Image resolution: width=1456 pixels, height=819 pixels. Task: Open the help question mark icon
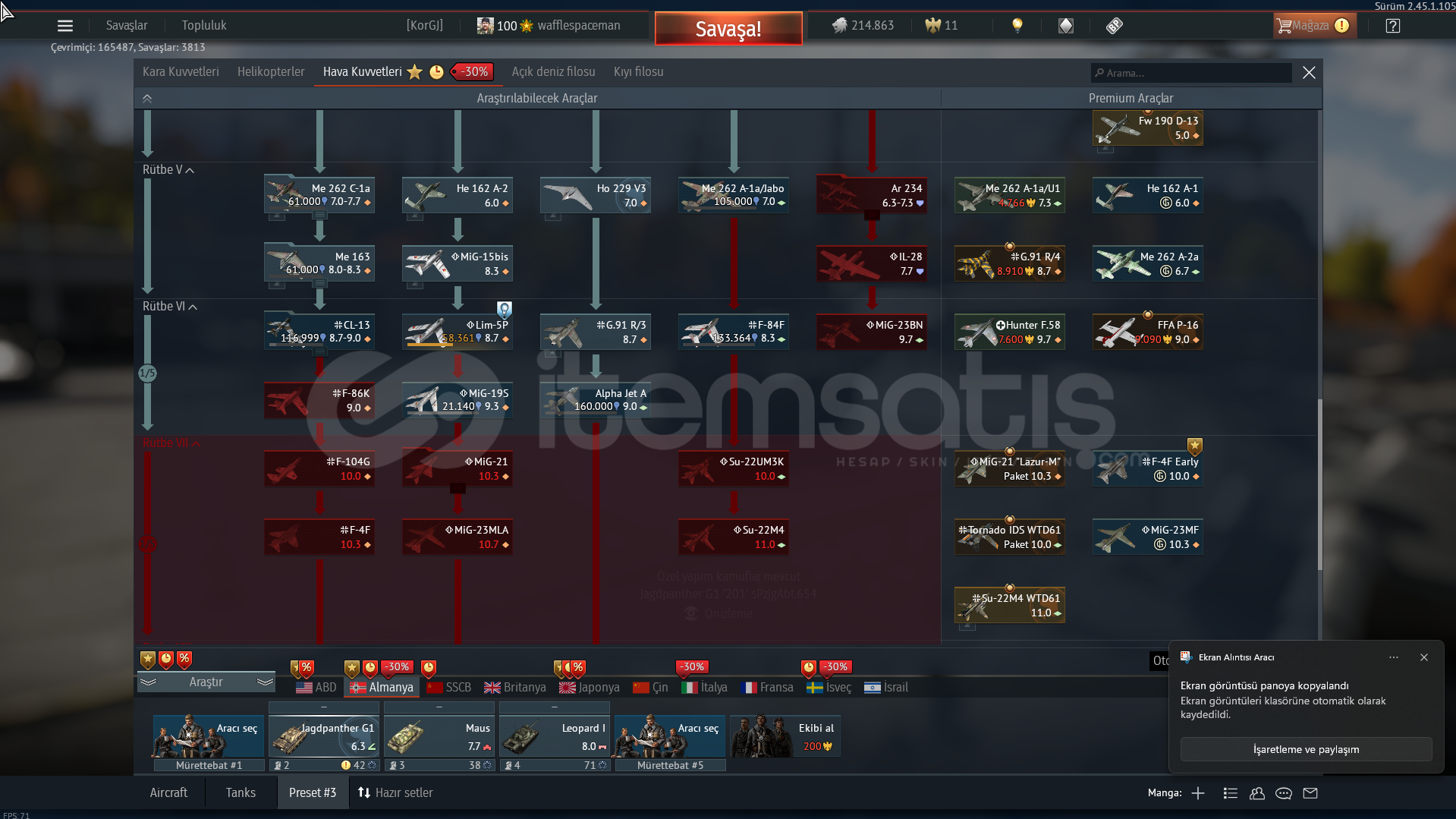(x=1392, y=26)
